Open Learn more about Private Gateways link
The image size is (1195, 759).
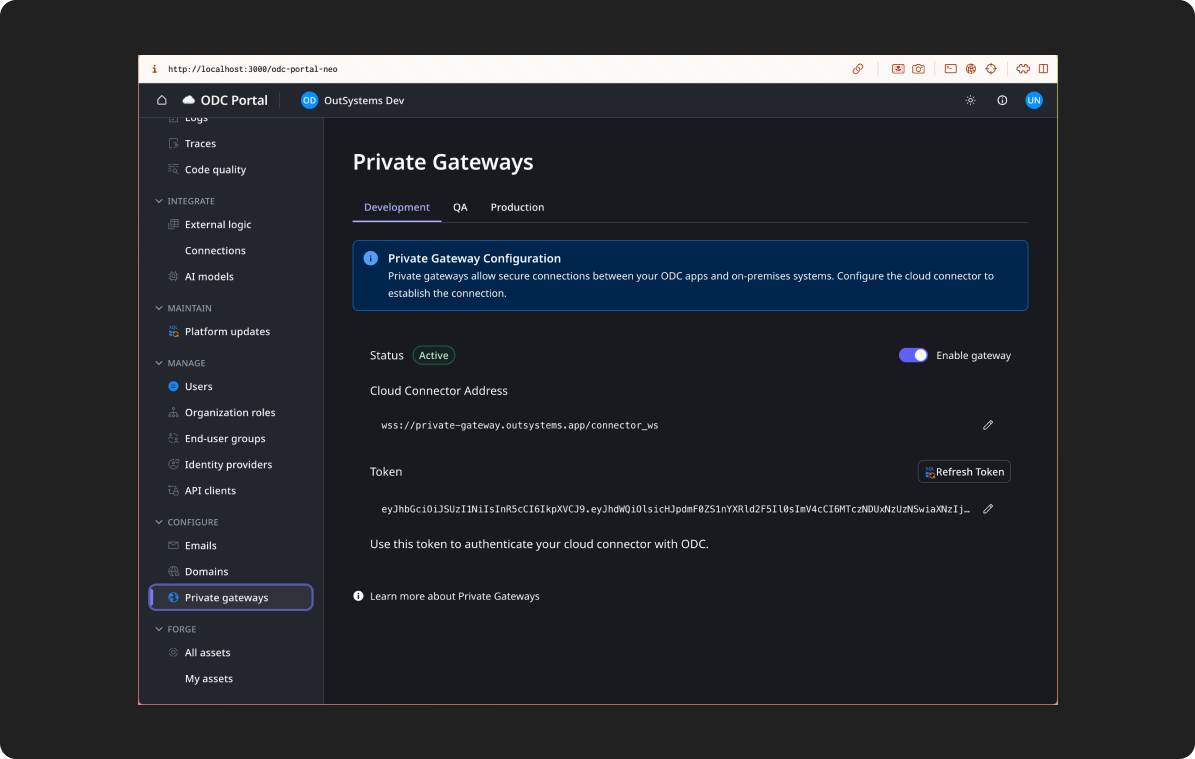coord(454,596)
